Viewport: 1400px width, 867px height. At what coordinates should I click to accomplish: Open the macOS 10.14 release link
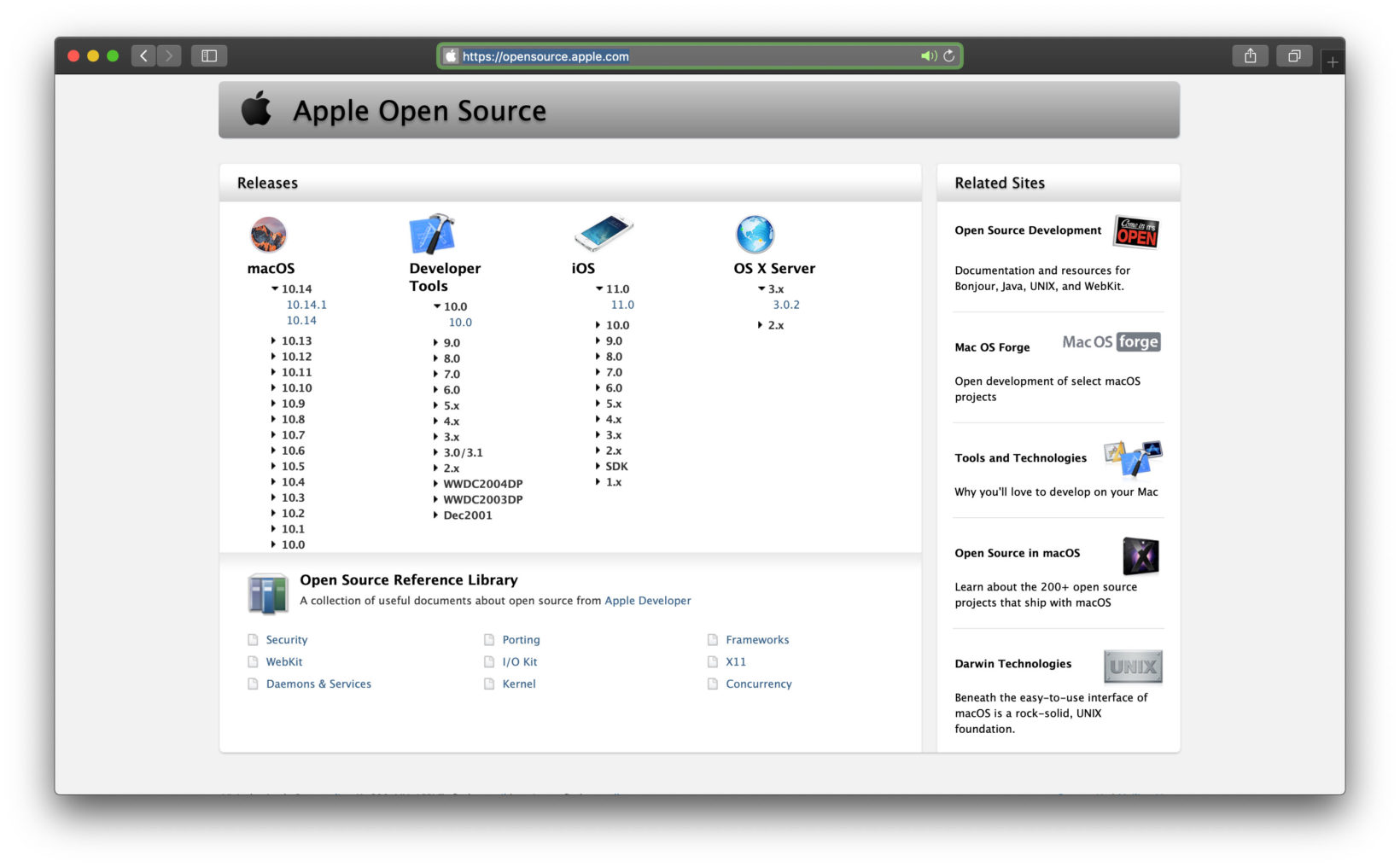[x=301, y=321]
